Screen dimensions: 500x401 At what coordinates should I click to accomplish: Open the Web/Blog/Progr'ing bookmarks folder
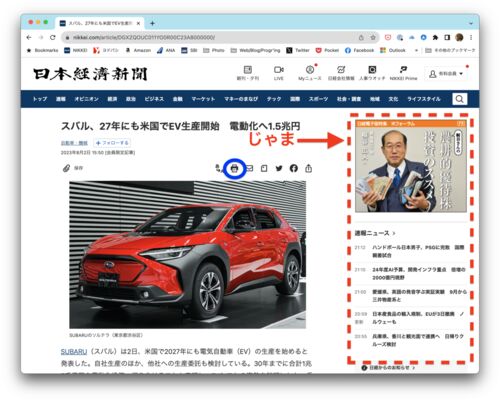click(x=255, y=50)
